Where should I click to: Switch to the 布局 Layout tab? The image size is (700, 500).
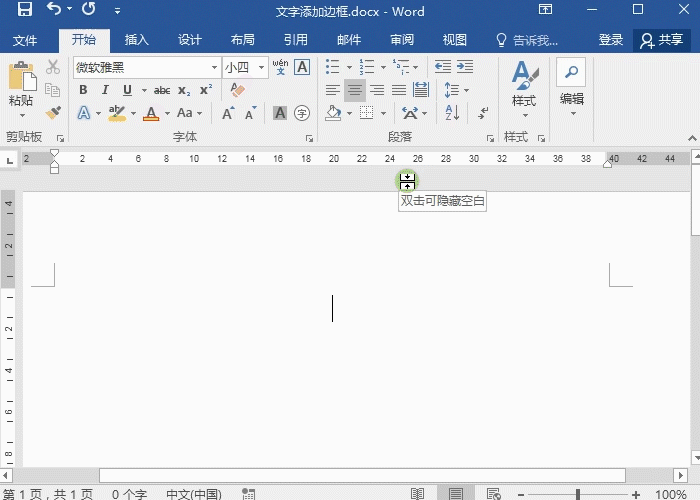(x=243, y=40)
